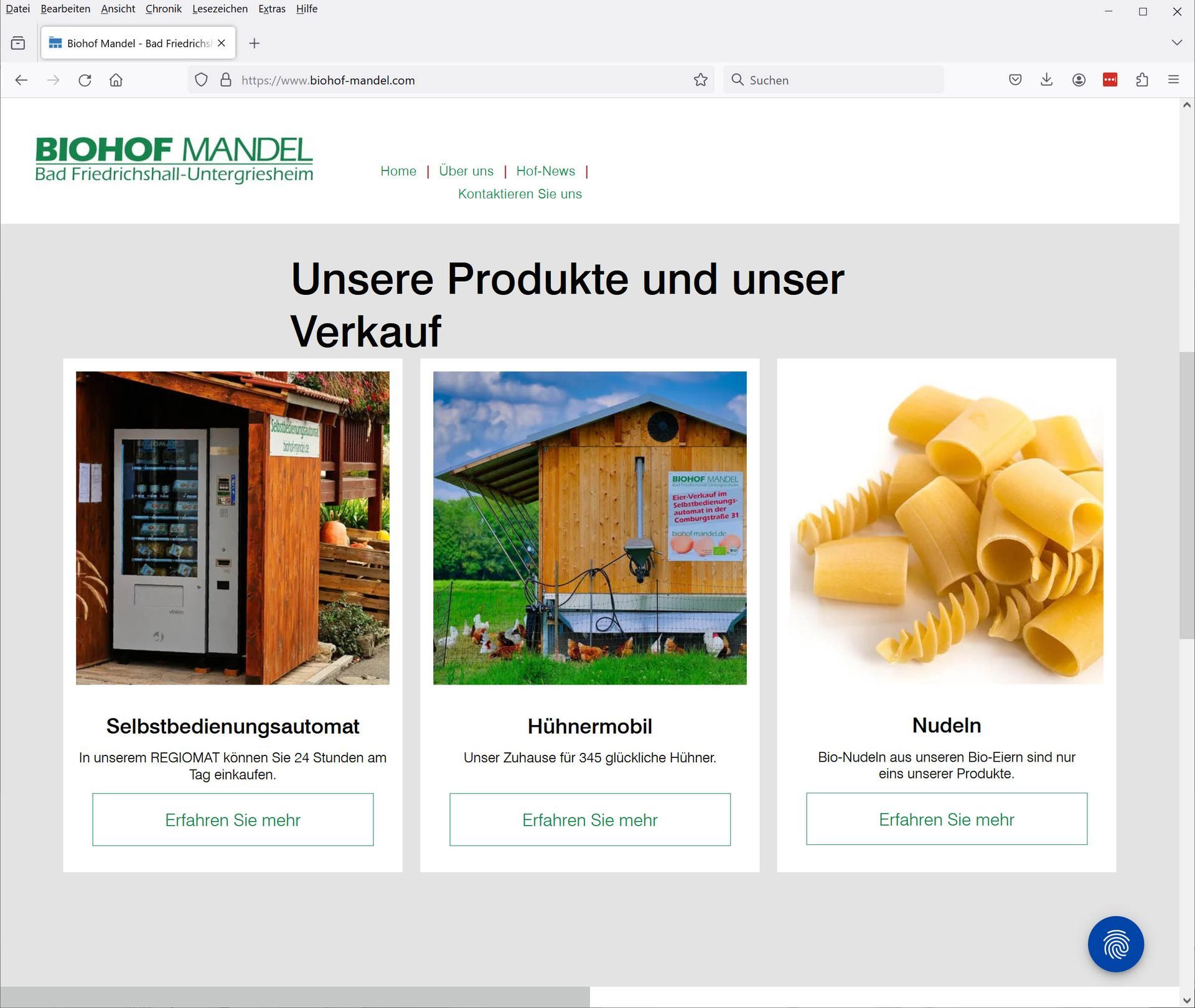Open the Chronik menu
Image resolution: width=1195 pixels, height=1008 pixels.
[163, 9]
